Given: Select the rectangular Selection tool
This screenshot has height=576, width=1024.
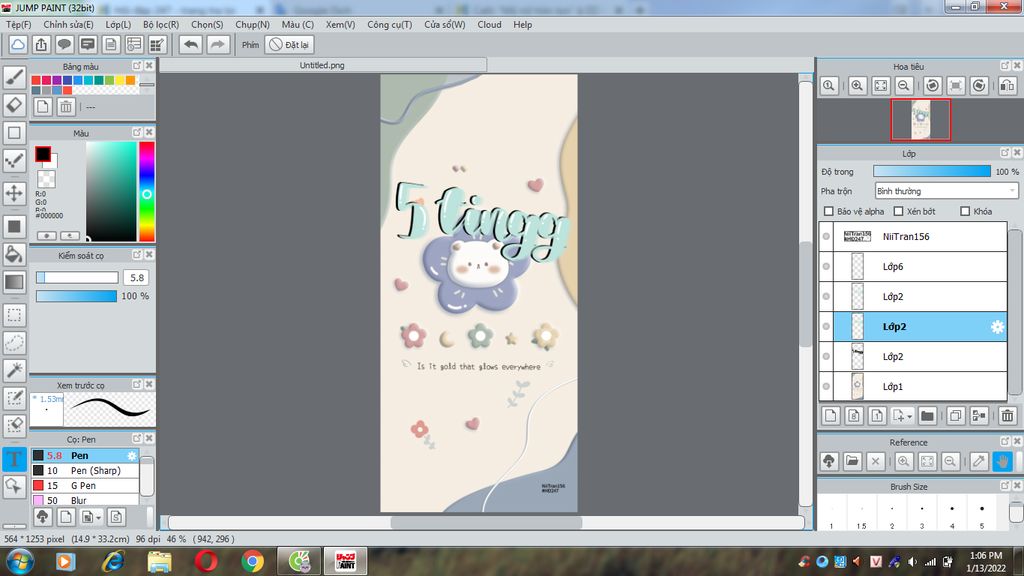Looking at the screenshot, I should click(14, 315).
